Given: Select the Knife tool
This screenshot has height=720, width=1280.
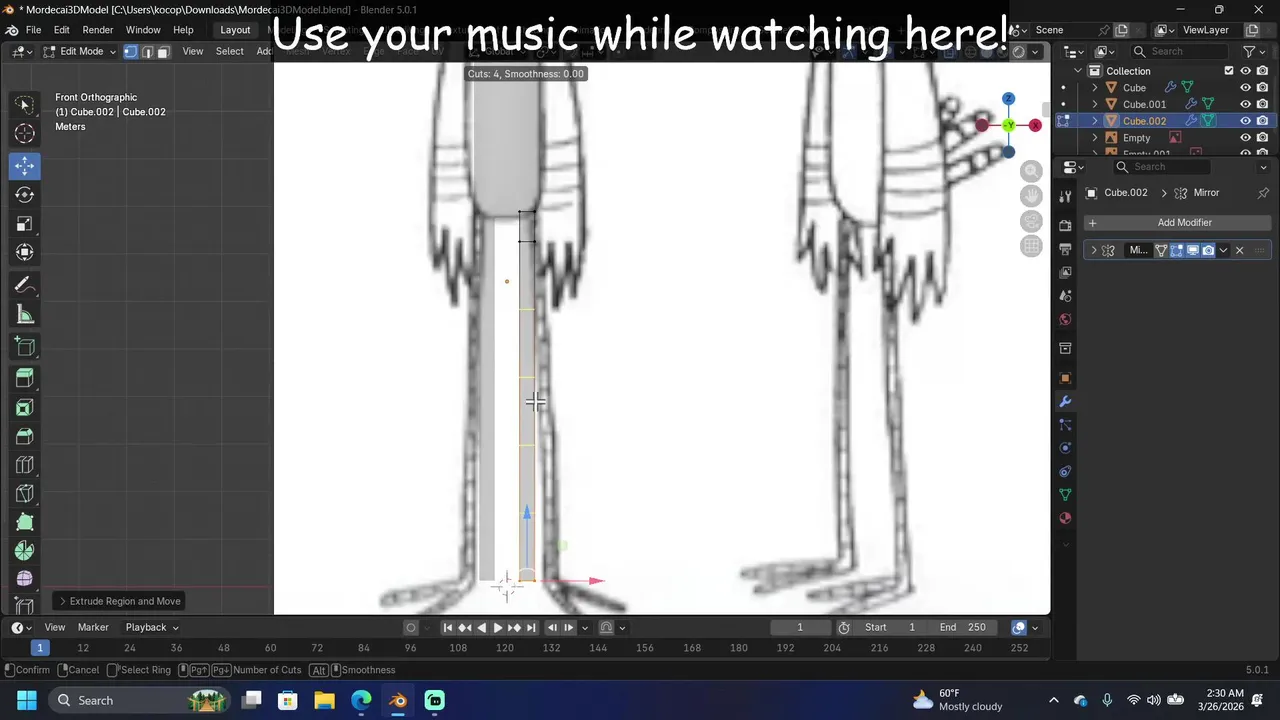Looking at the screenshot, I should 25,494.
